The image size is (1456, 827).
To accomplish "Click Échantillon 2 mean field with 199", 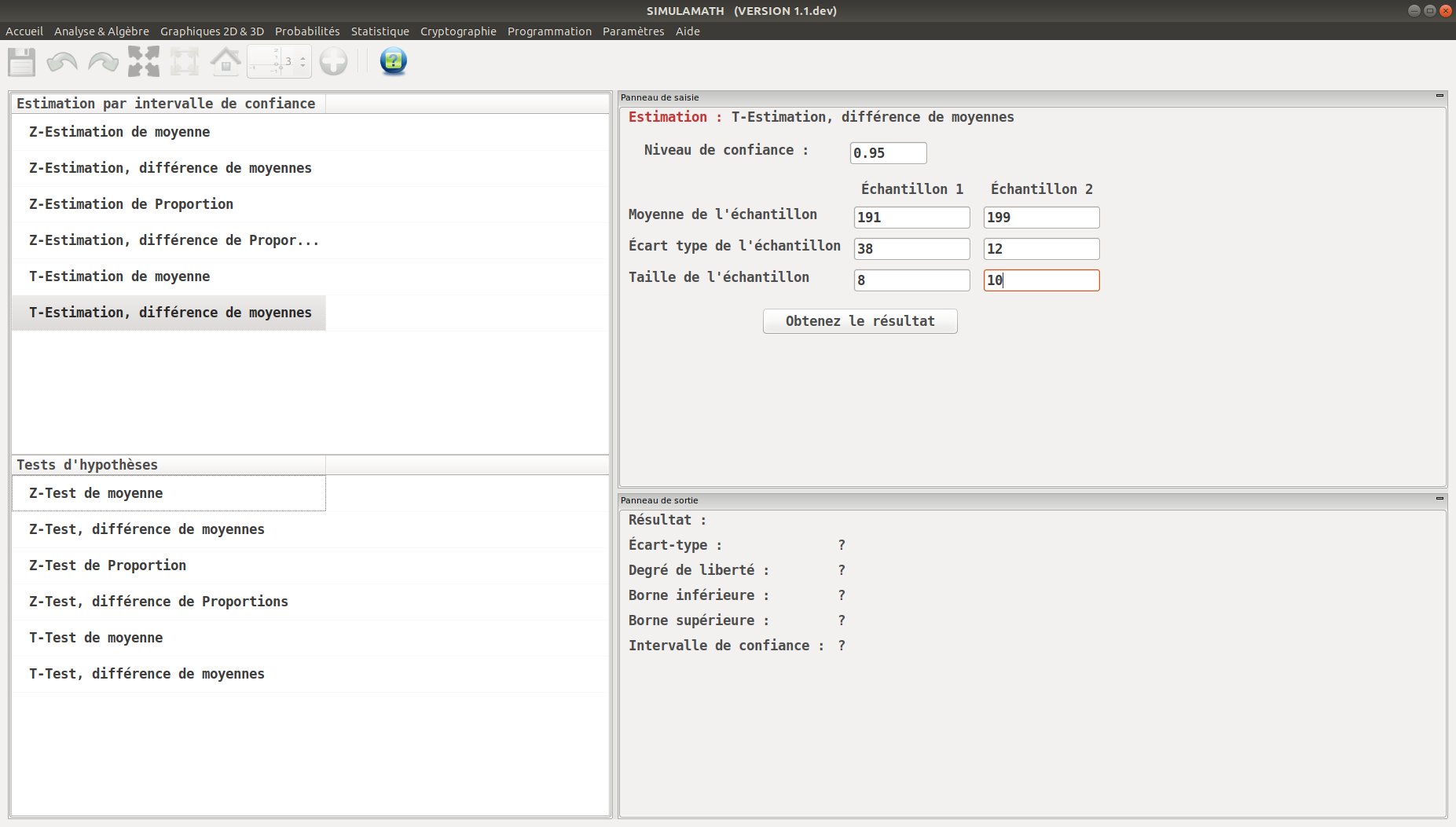I will [1041, 218].
